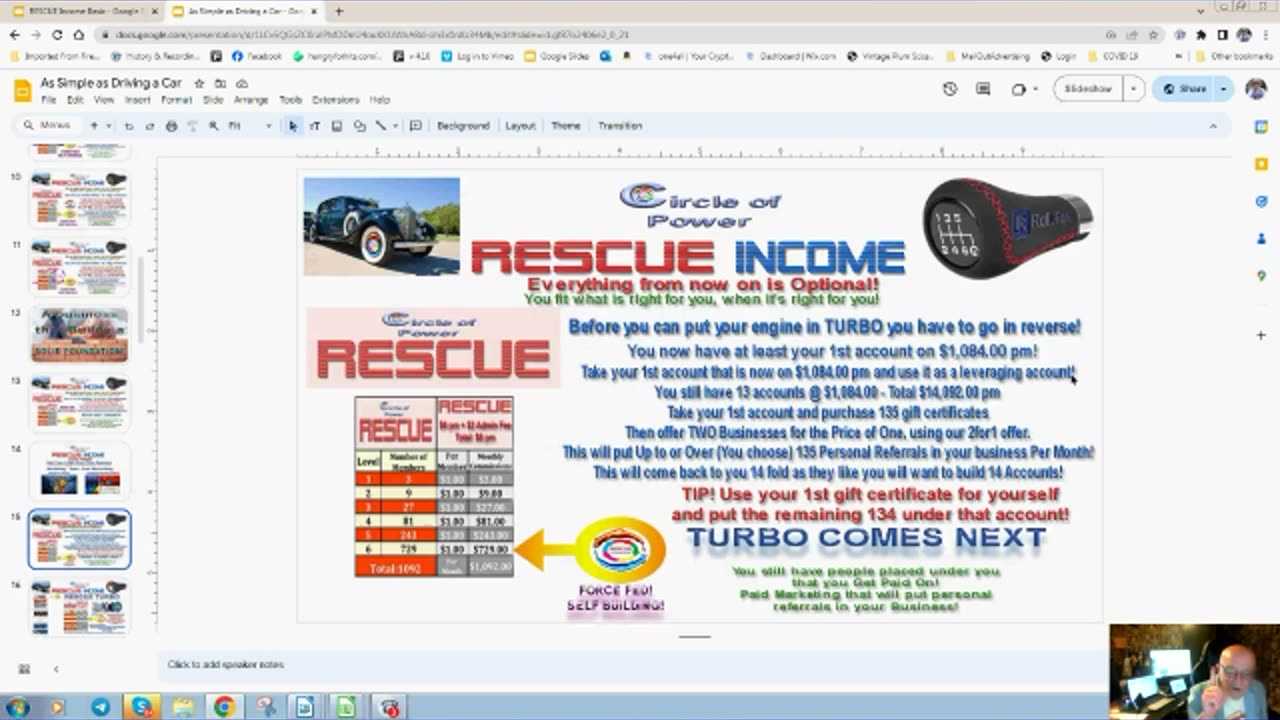
Task: Select slide 12 thumbnail in filmstrip
Action: point(79,334)
